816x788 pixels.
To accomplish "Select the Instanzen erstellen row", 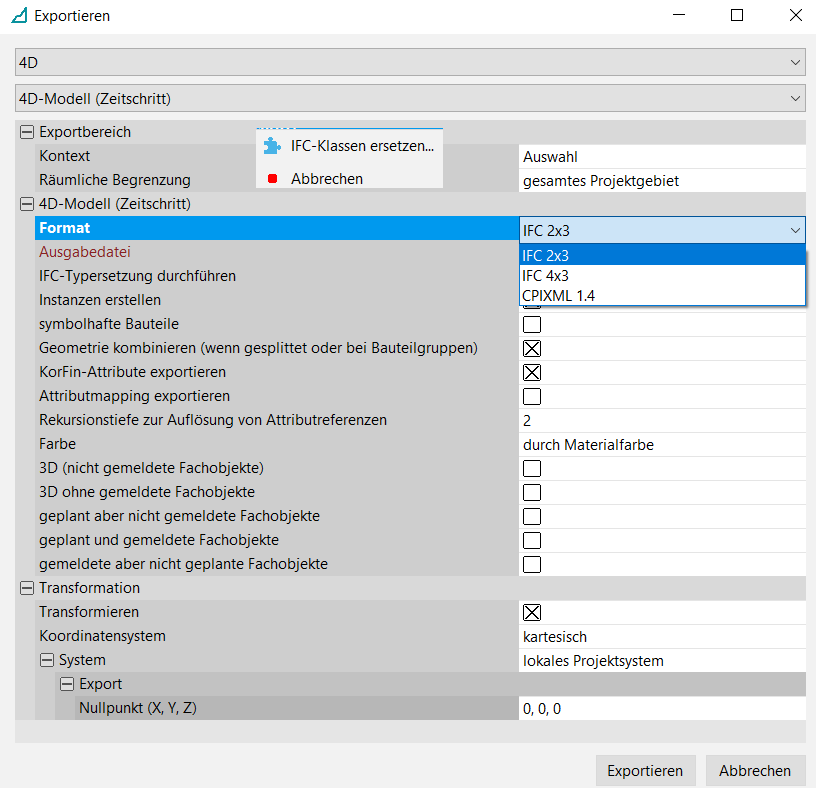I will click(100, 300).
